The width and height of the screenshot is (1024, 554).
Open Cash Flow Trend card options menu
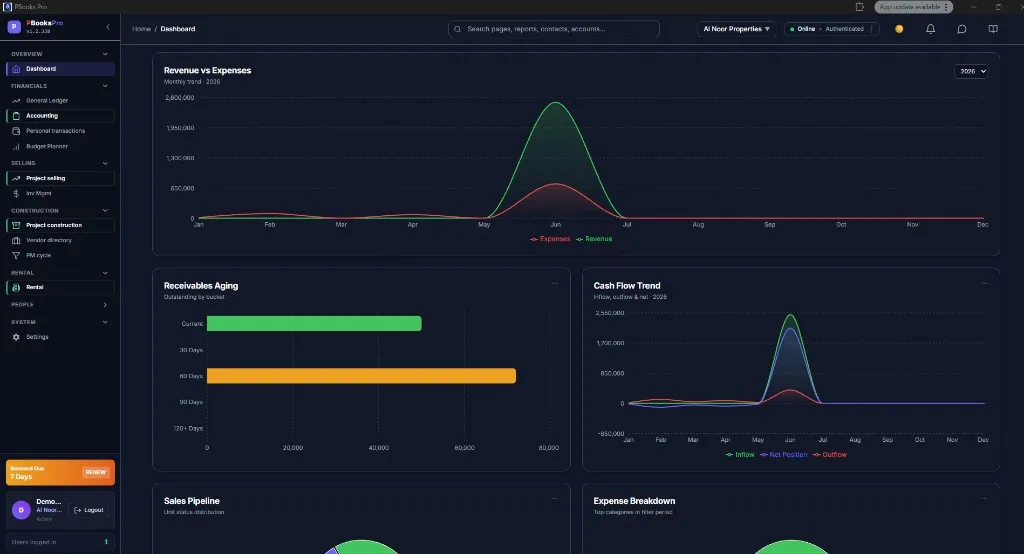[x=984, y=284]
